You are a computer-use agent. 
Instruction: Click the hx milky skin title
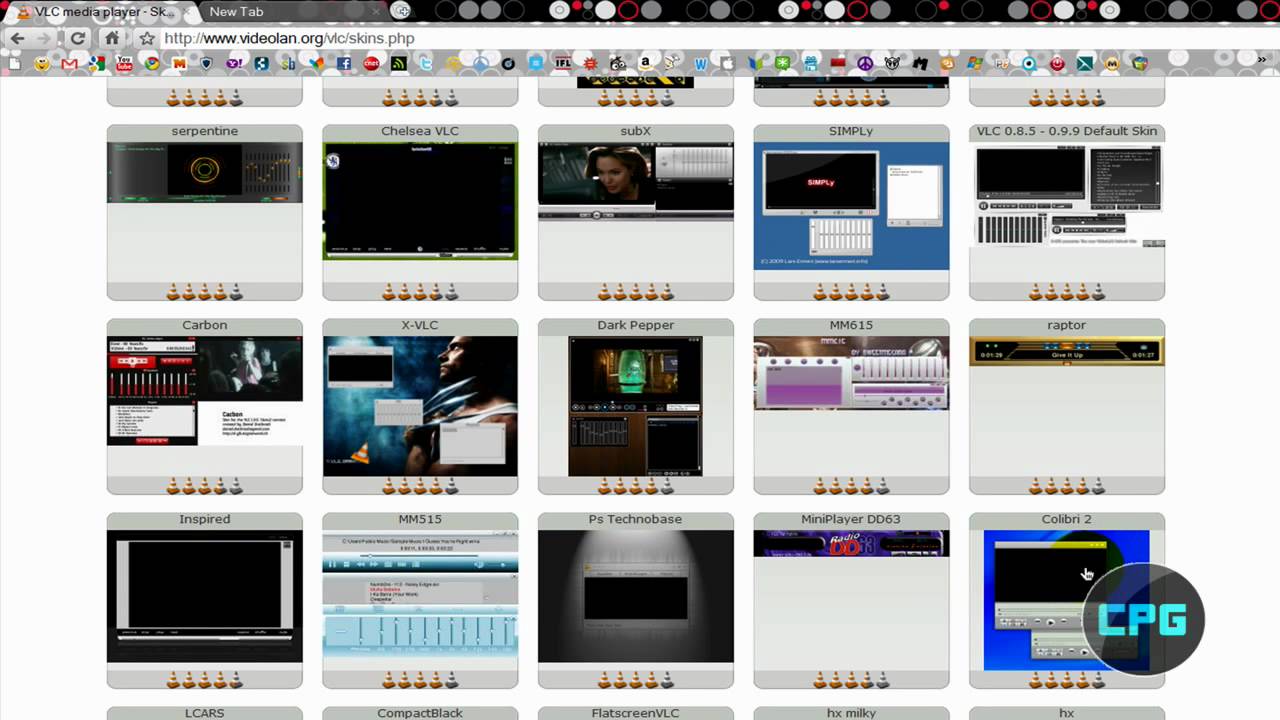coord(851,713)
